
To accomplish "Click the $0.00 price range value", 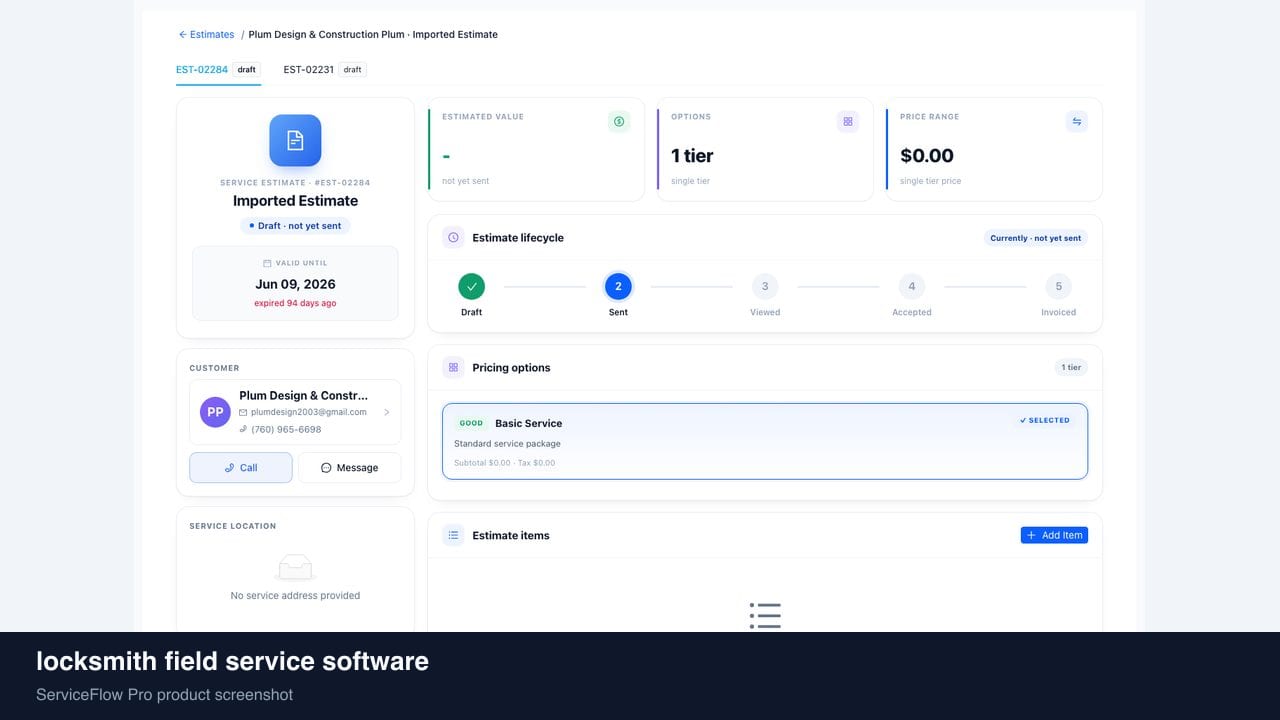I will (x=927, y=155).
